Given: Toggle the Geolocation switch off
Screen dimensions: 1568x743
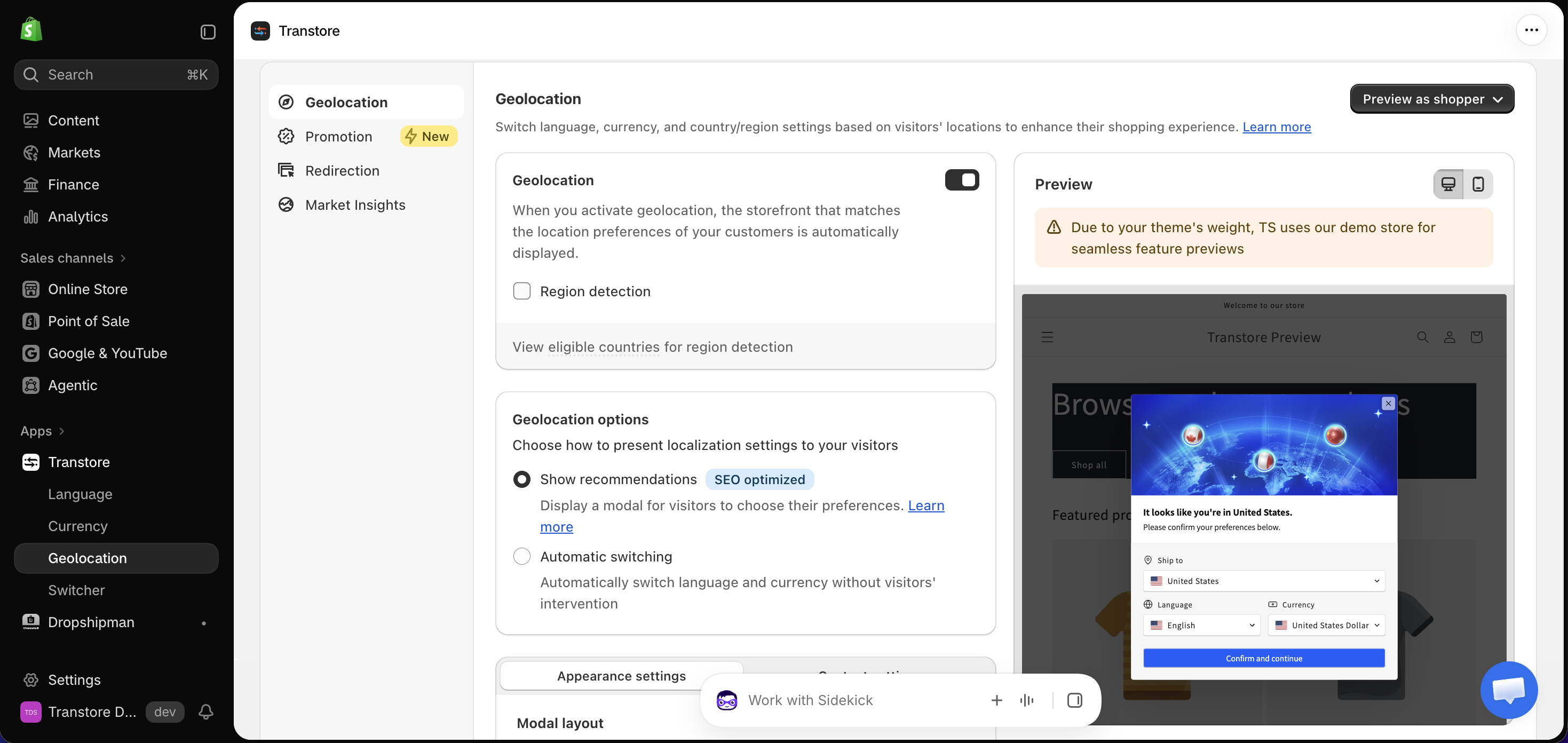Looking at the screenshot, I should (962, 180).
